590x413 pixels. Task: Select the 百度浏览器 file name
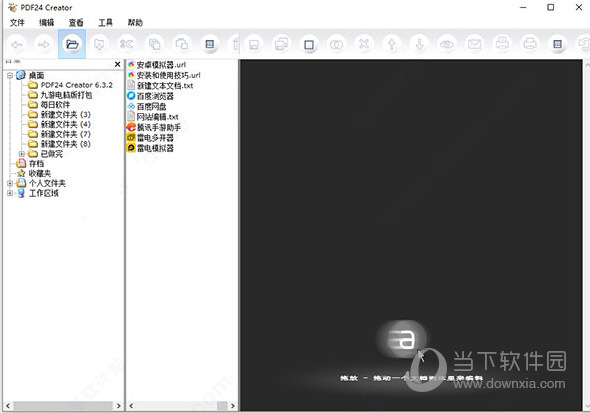[155, 96]
